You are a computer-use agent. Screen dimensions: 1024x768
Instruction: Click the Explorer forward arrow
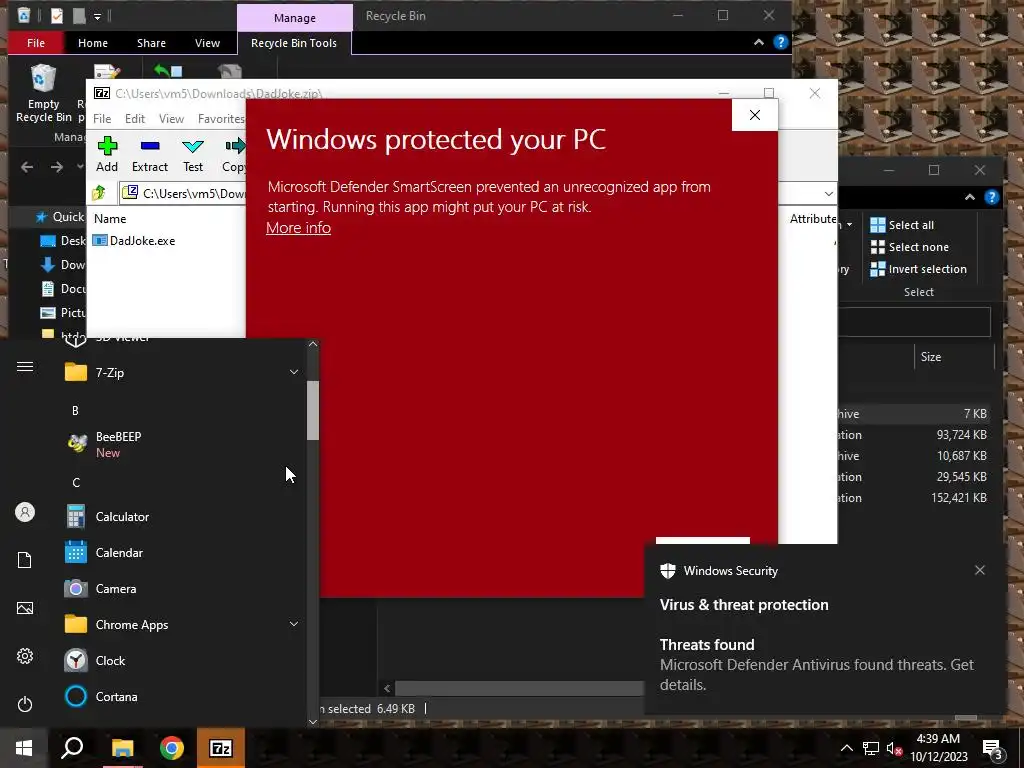57,167
